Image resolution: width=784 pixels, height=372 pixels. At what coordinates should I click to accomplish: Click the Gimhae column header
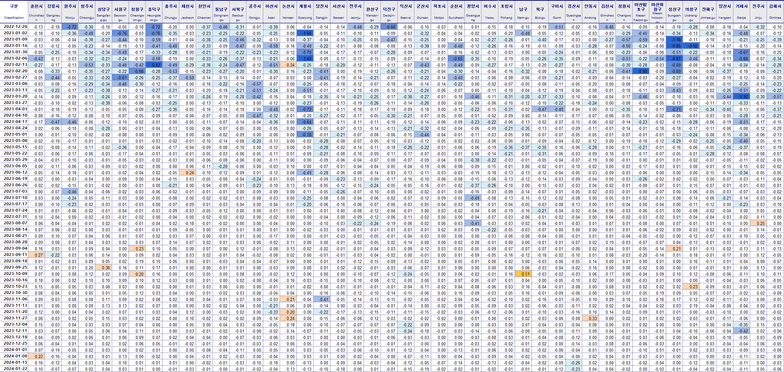(776, 12)
